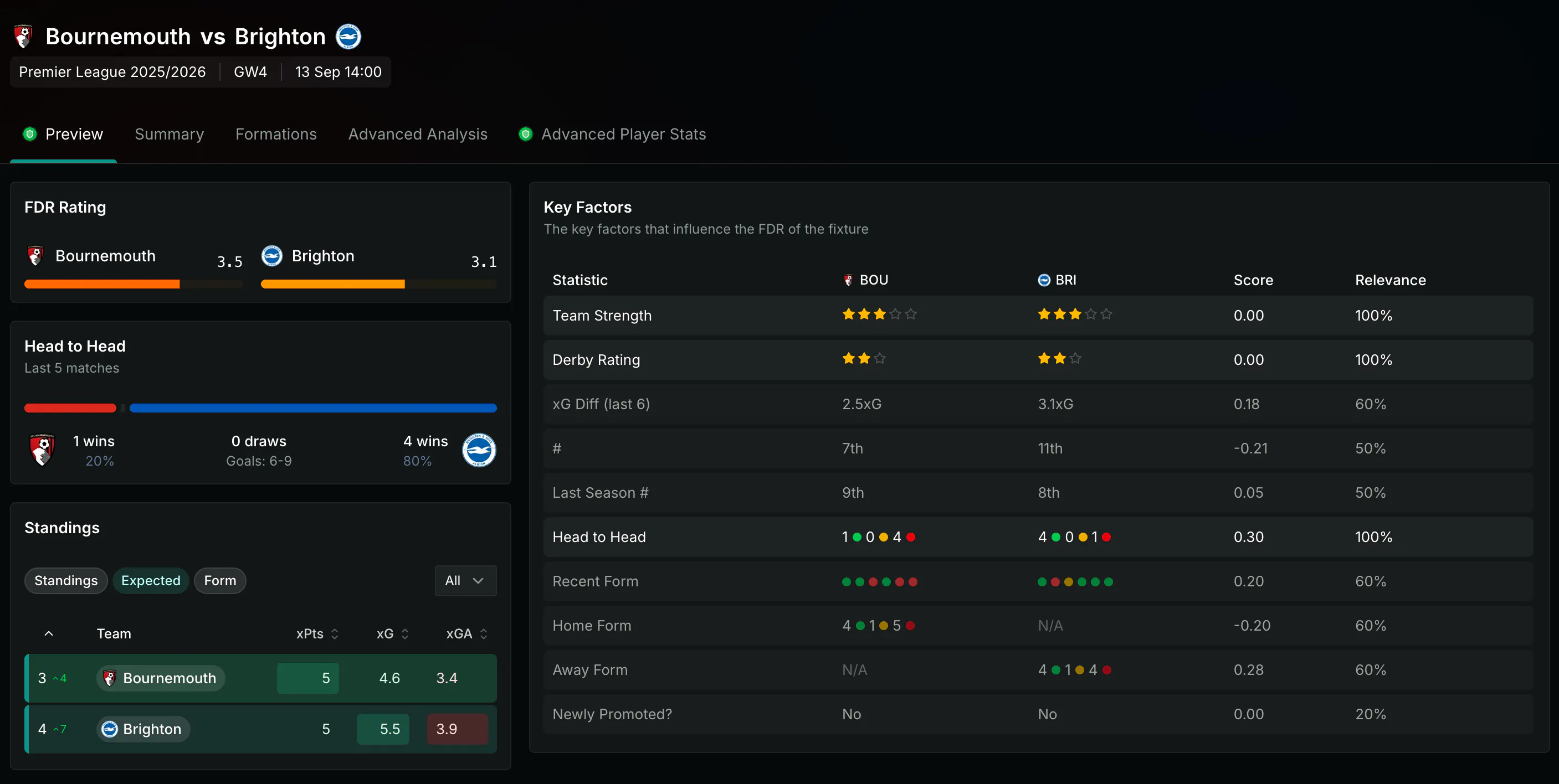Image resolution: width=1559 pixels, height=784 pixels.
Task: Click BOU Recent Form dots
Action: pyautogui.click(x=879, y=582)
